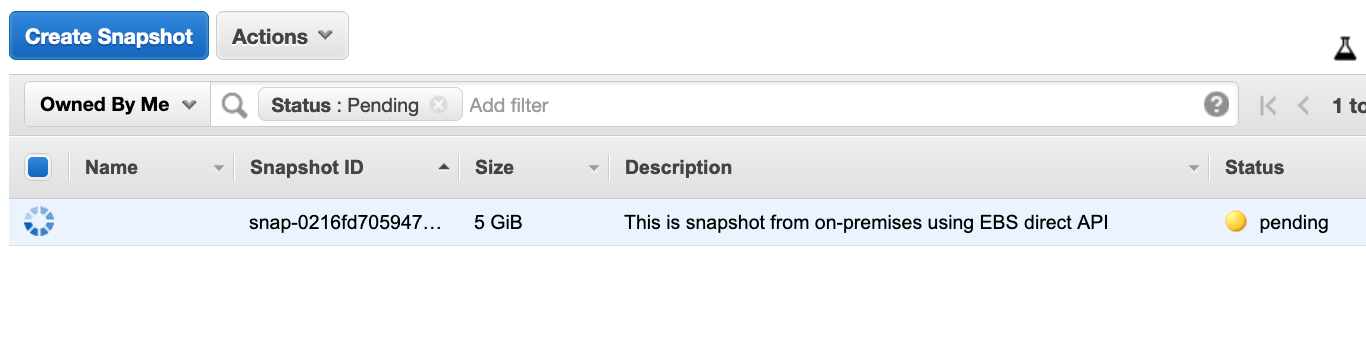Go to the previous page arrow

[1303, 105]
